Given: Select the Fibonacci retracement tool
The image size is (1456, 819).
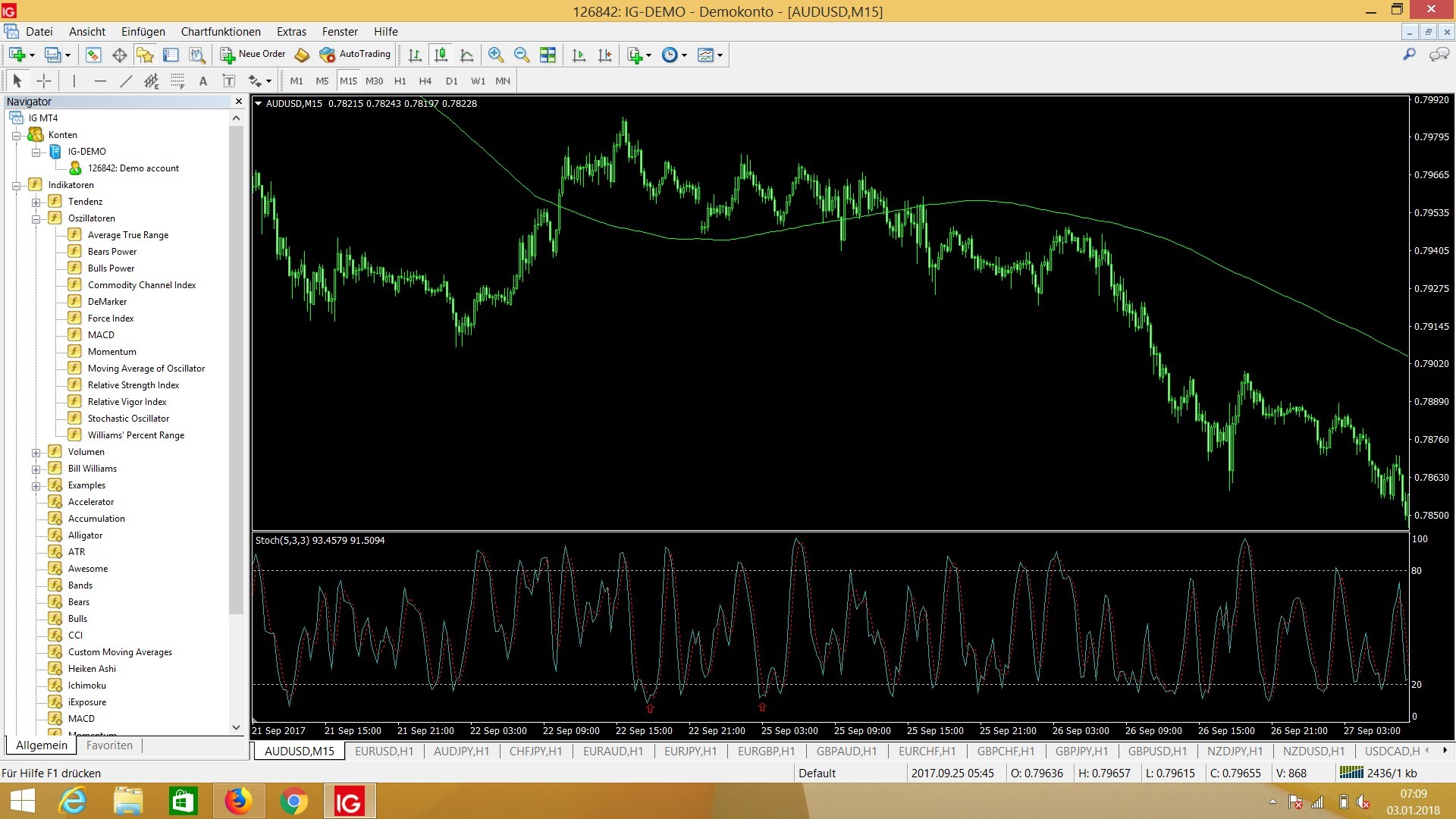Looking at the screenshot, I should 177,80.
